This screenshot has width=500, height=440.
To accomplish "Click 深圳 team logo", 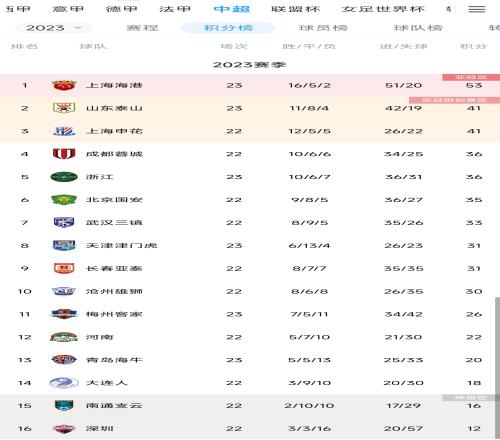I will click(64, 428).
